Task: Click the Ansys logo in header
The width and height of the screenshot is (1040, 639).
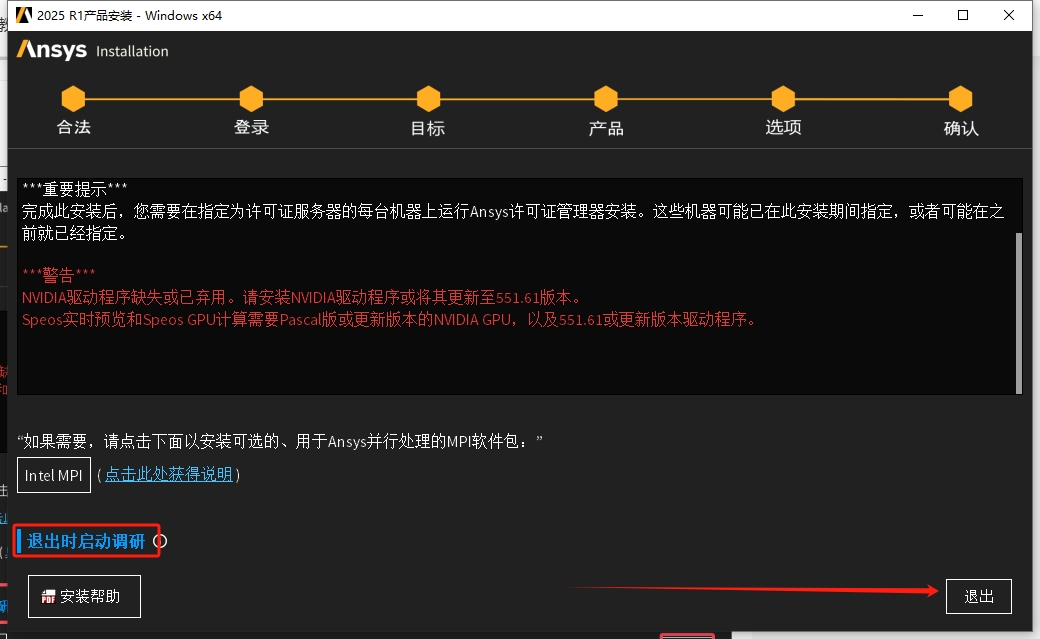Action: (52, 50)
